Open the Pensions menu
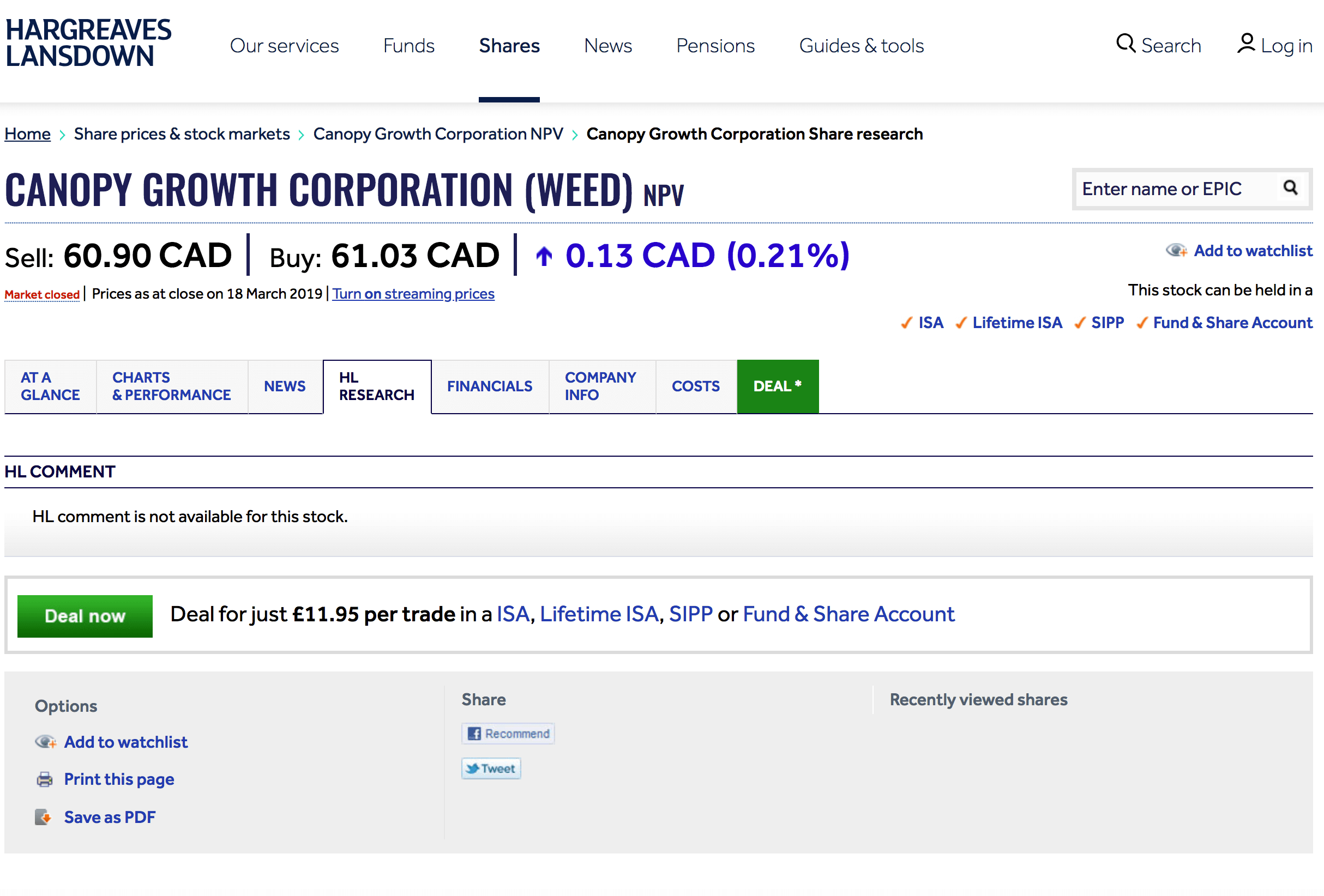The image size is (1324, 896). pyautogui.click(x=715, y=46)
